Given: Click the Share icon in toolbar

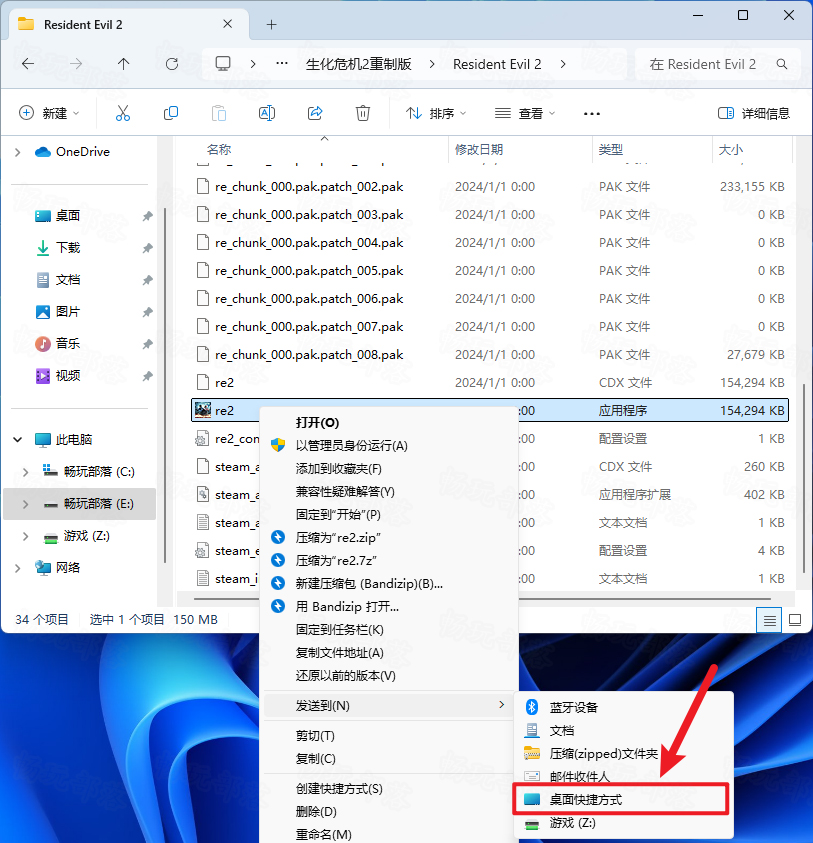Looking at the screenshot, I should (x=315, y=113).
